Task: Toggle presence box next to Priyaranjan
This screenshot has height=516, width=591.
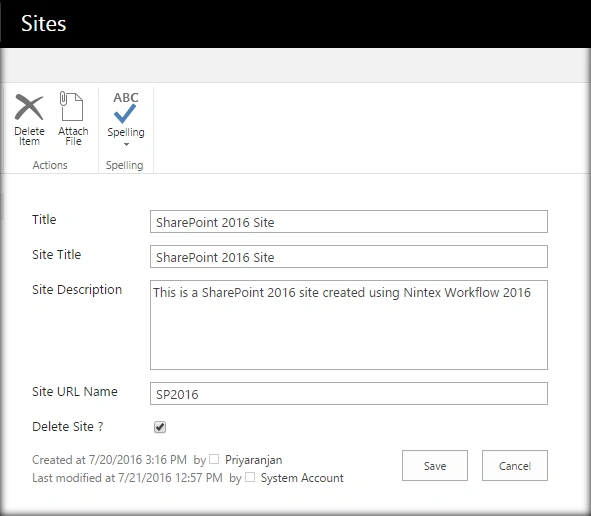Action: (214, 459)
